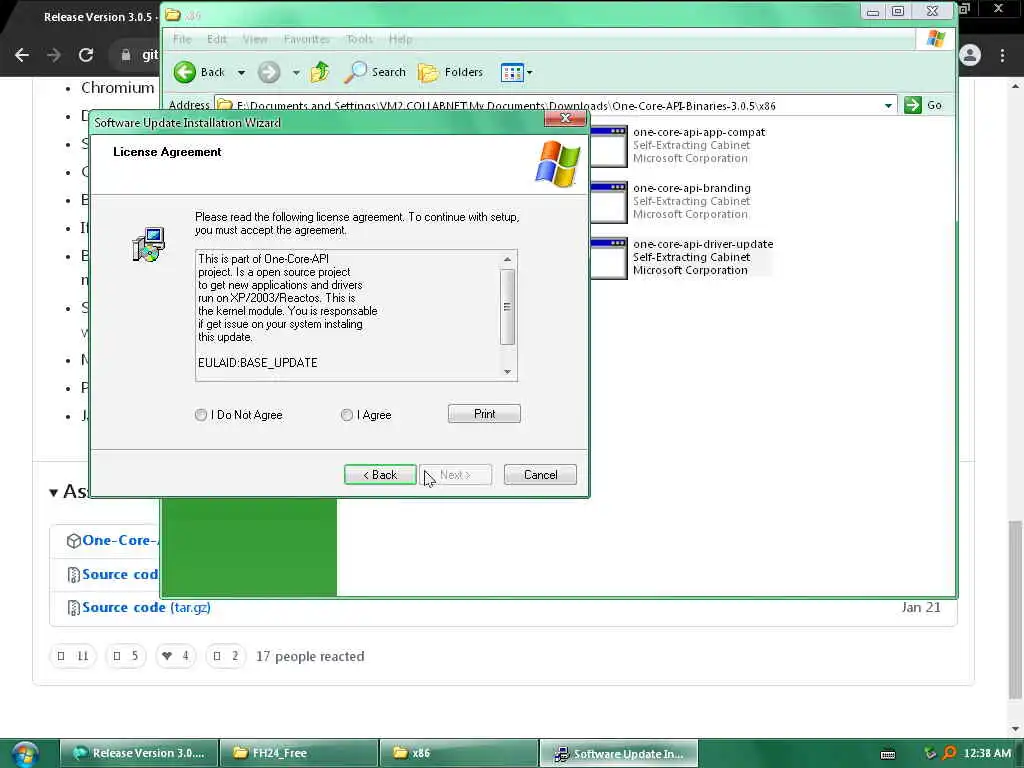Open the Help menu in Explorer
This screenshot has width=1024, height=768.
click(400, 39)
